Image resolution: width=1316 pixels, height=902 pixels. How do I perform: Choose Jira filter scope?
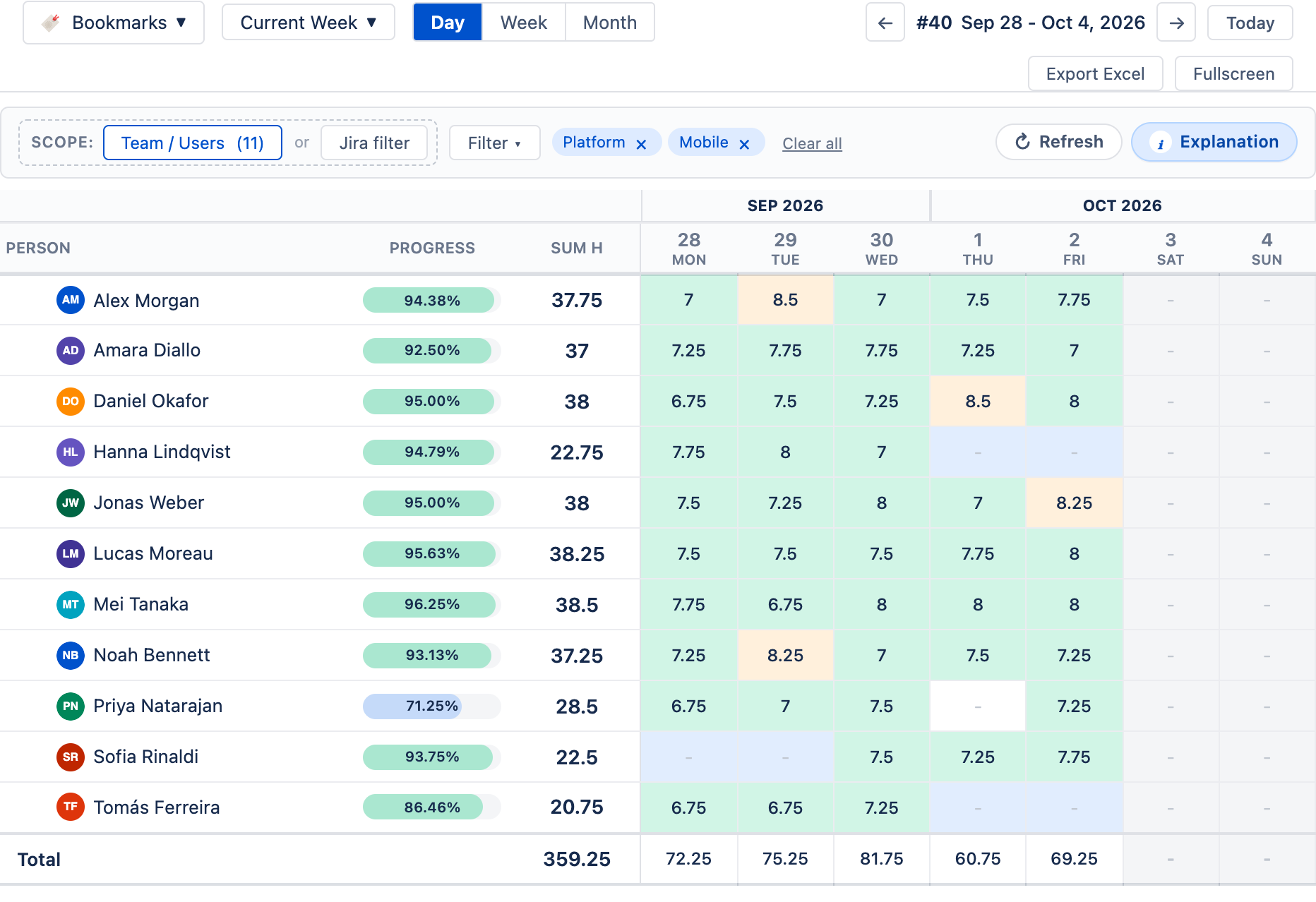(x=374, y=143)
